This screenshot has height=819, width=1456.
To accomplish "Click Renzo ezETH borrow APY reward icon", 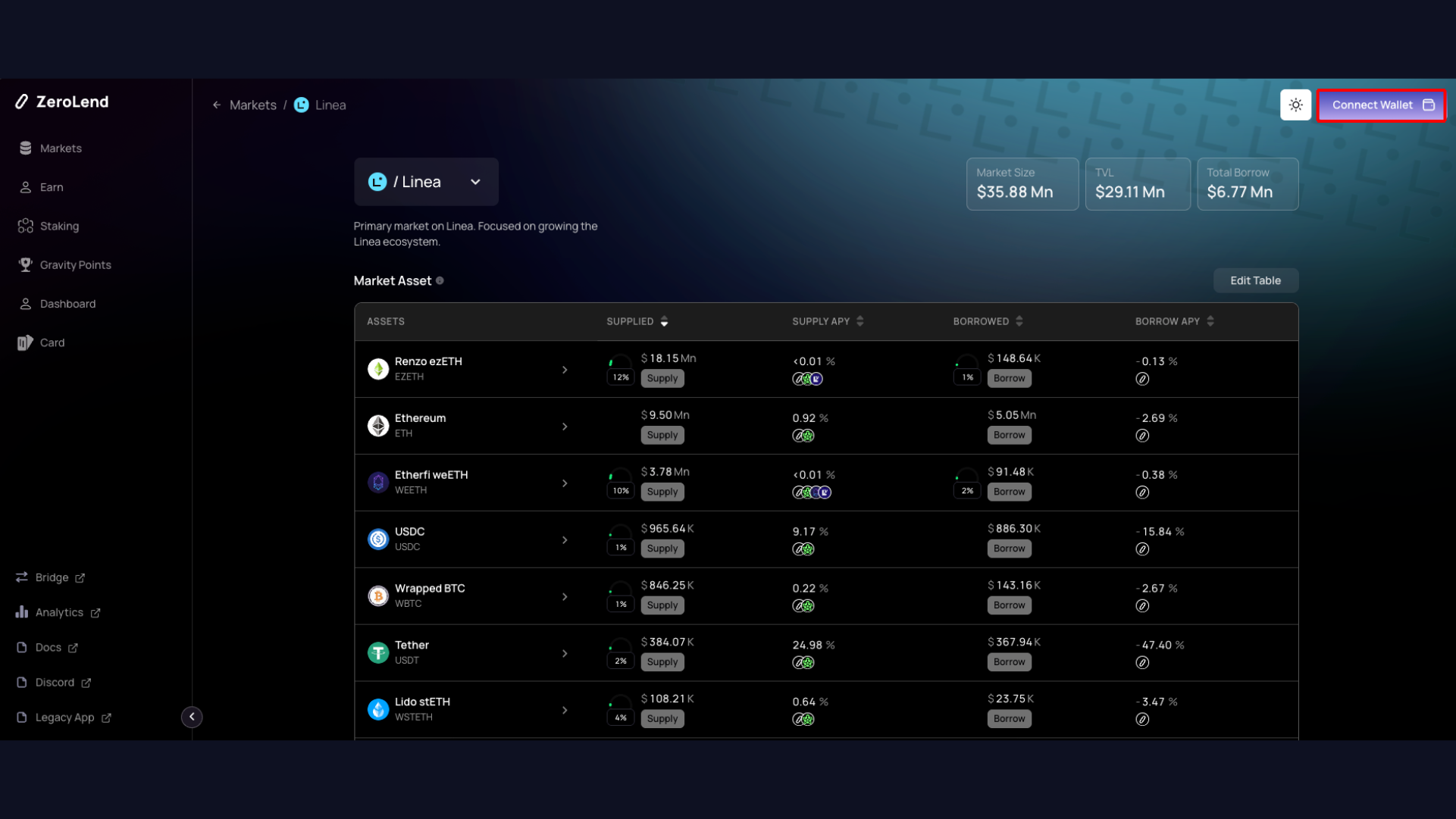I will (1142, 379).
